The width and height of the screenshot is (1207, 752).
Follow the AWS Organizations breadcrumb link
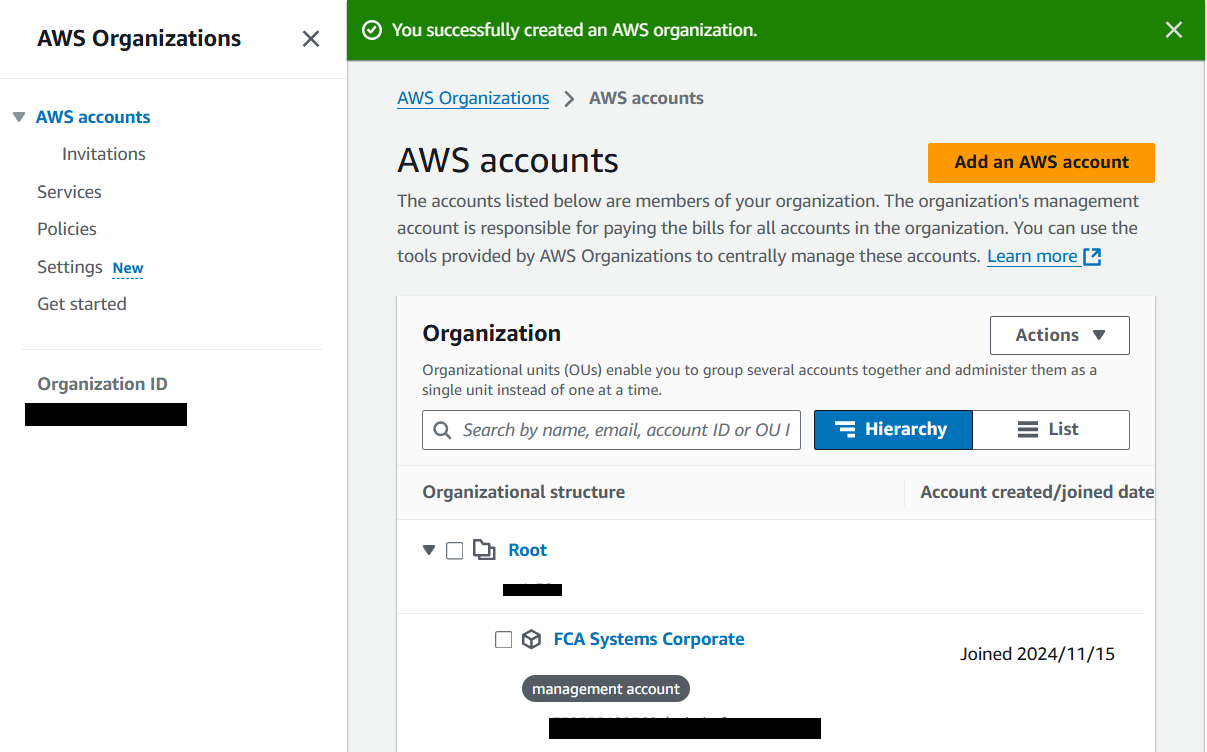coord(473,98)
